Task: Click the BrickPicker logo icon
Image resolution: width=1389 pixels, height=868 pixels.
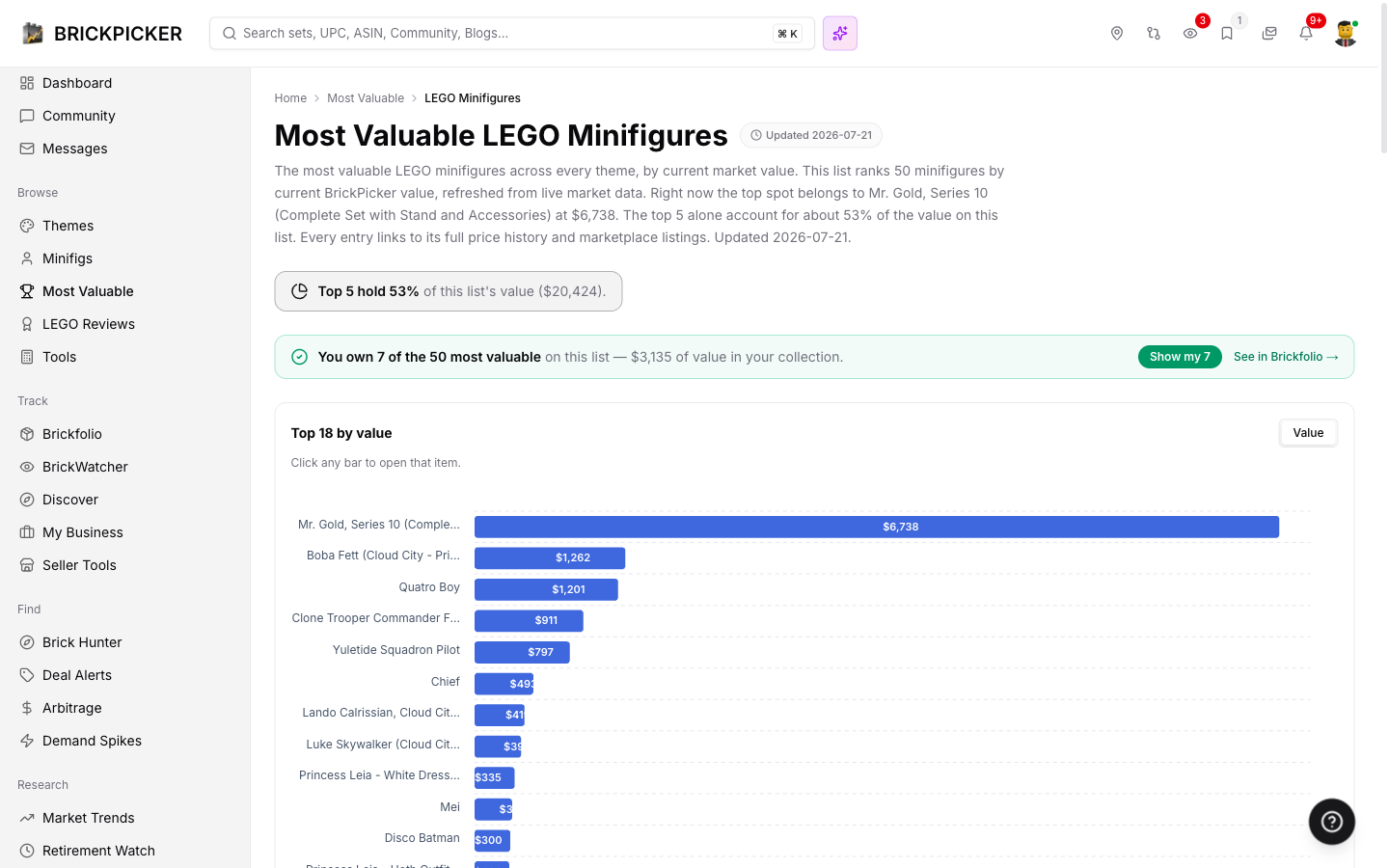Action: click(x=33, y=34)
